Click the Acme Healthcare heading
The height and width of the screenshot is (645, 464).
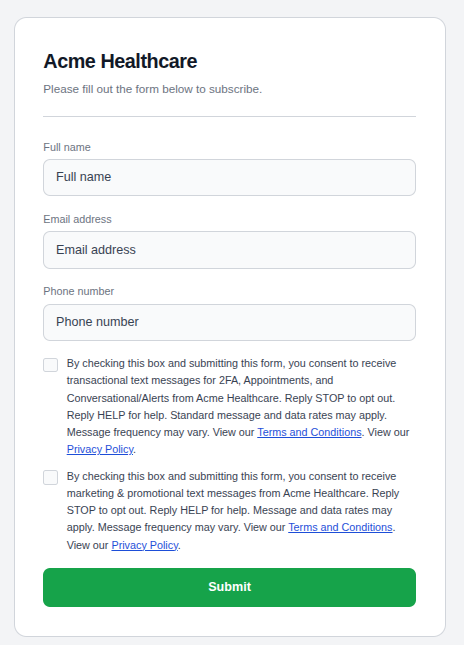click(120, 61)
